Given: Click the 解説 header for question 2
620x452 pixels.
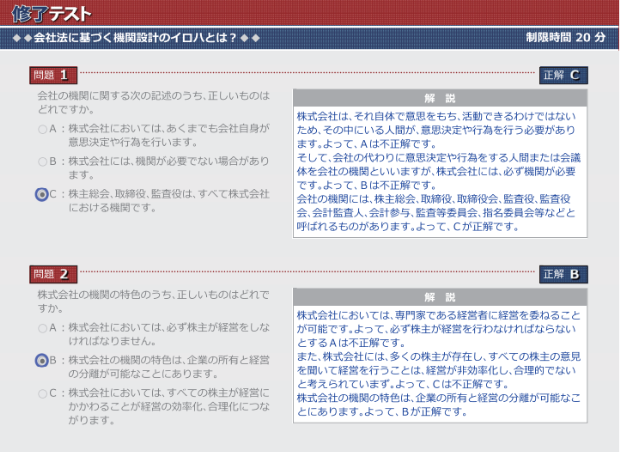Looking at the screenshot, I should tap(440, 297).
